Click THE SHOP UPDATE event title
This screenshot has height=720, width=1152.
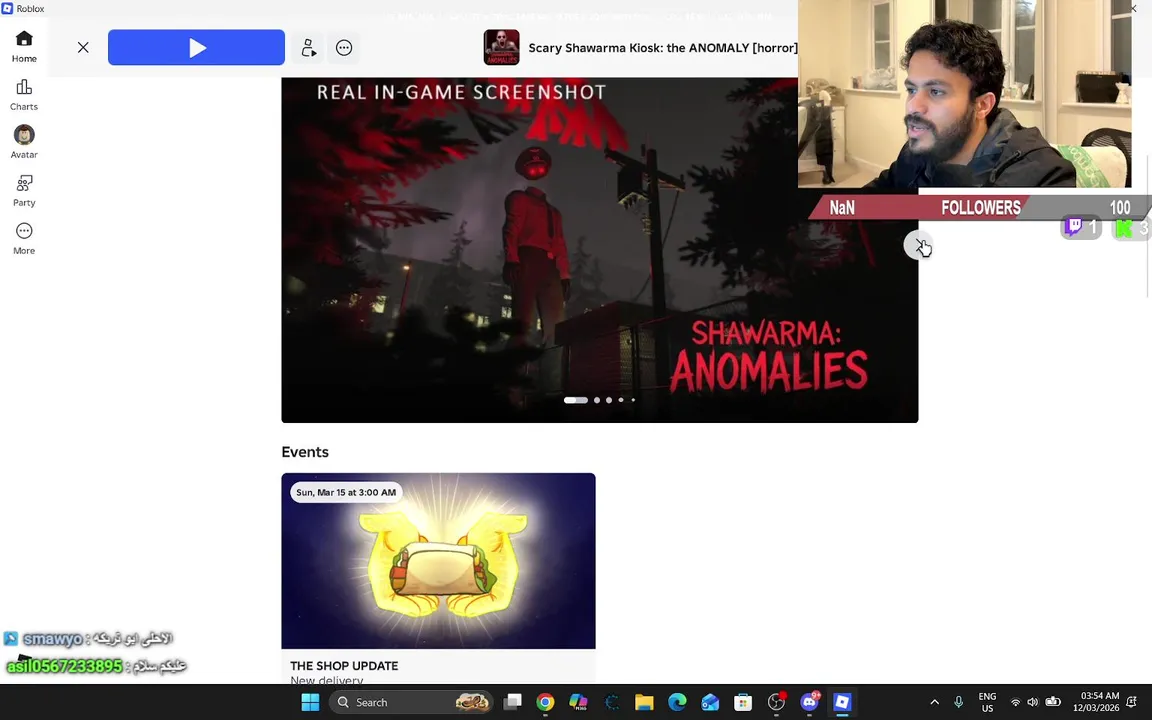point(344,666)
